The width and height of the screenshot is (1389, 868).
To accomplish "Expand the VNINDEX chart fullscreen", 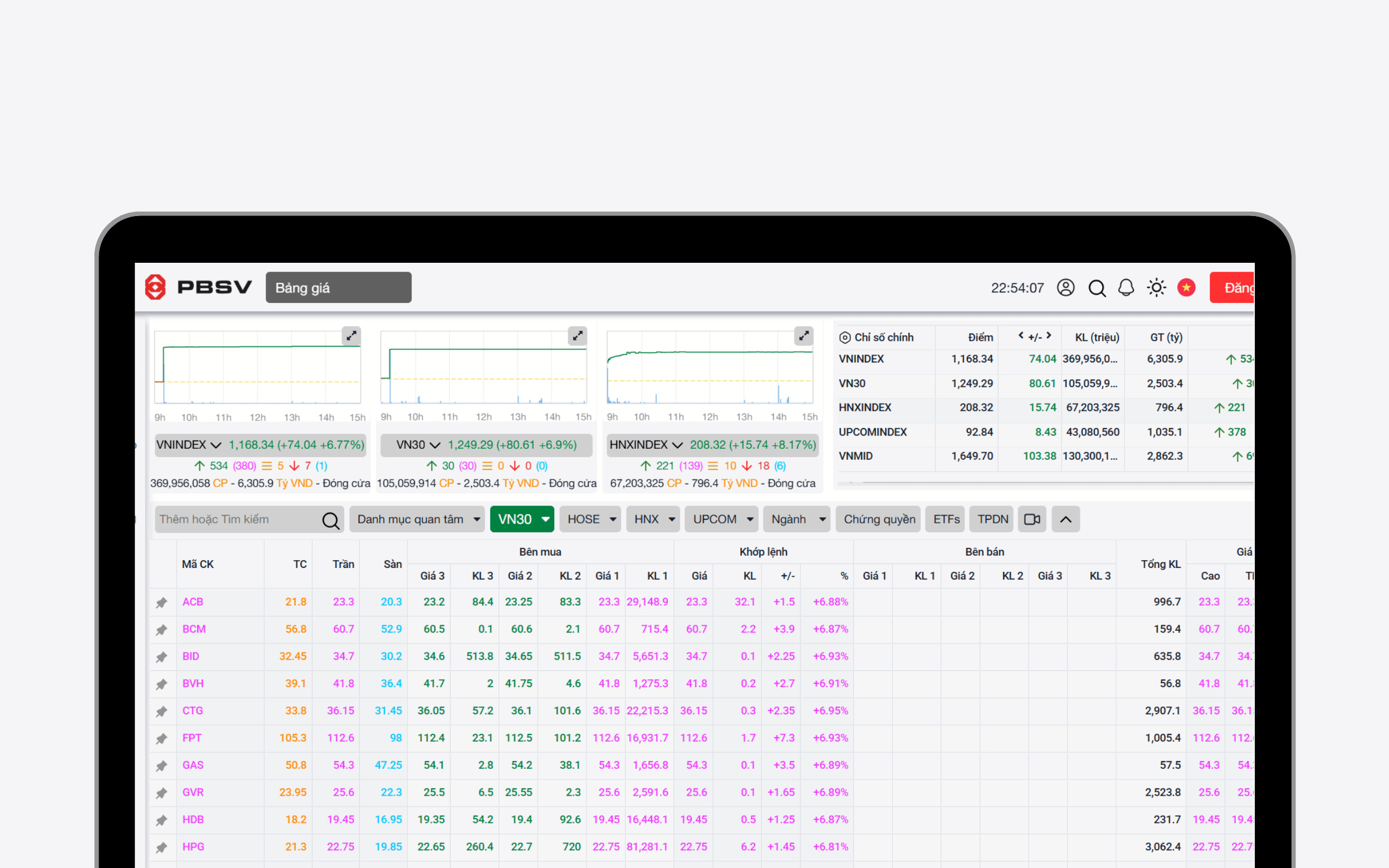I will (351, 336).
